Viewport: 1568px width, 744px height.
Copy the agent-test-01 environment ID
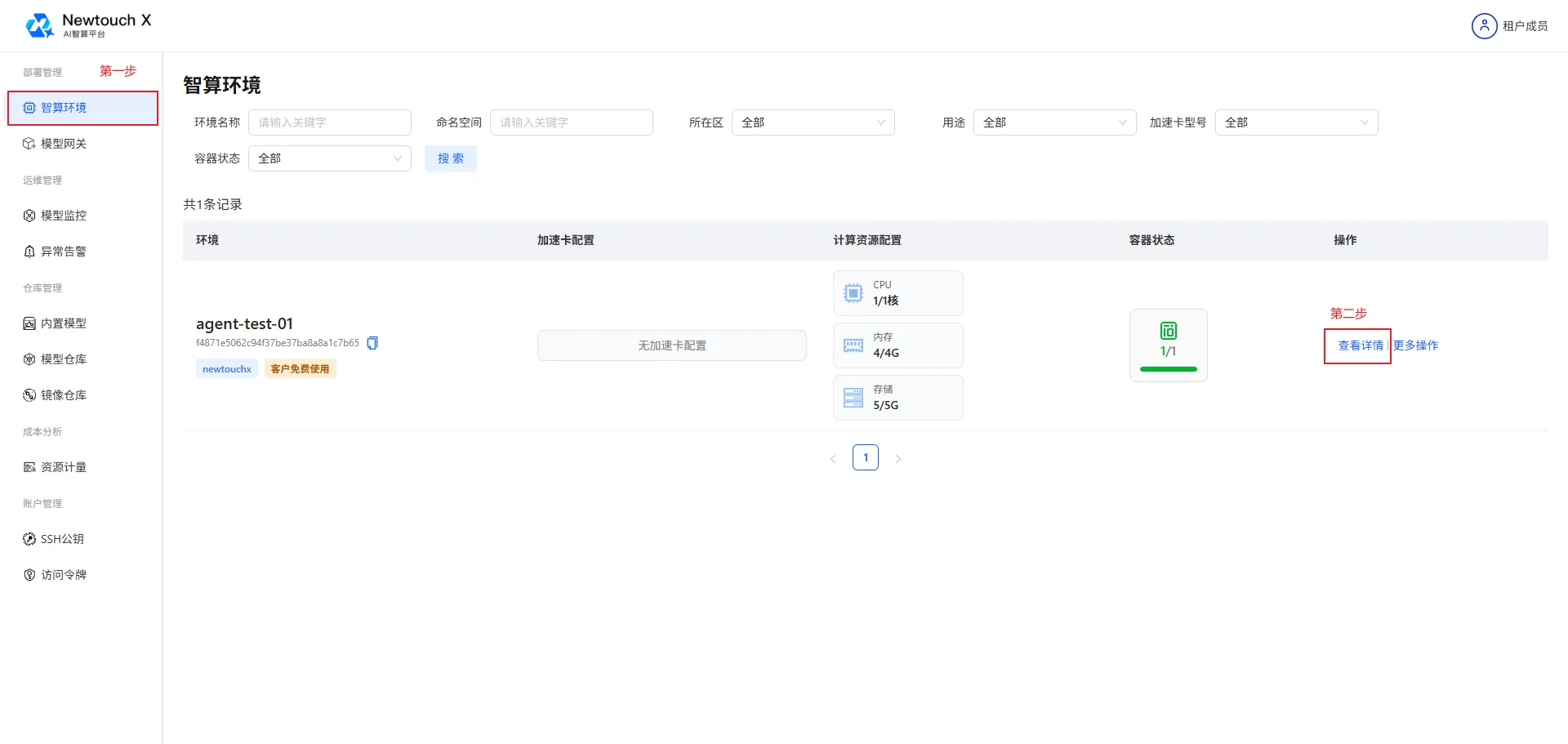coord(372,343)
